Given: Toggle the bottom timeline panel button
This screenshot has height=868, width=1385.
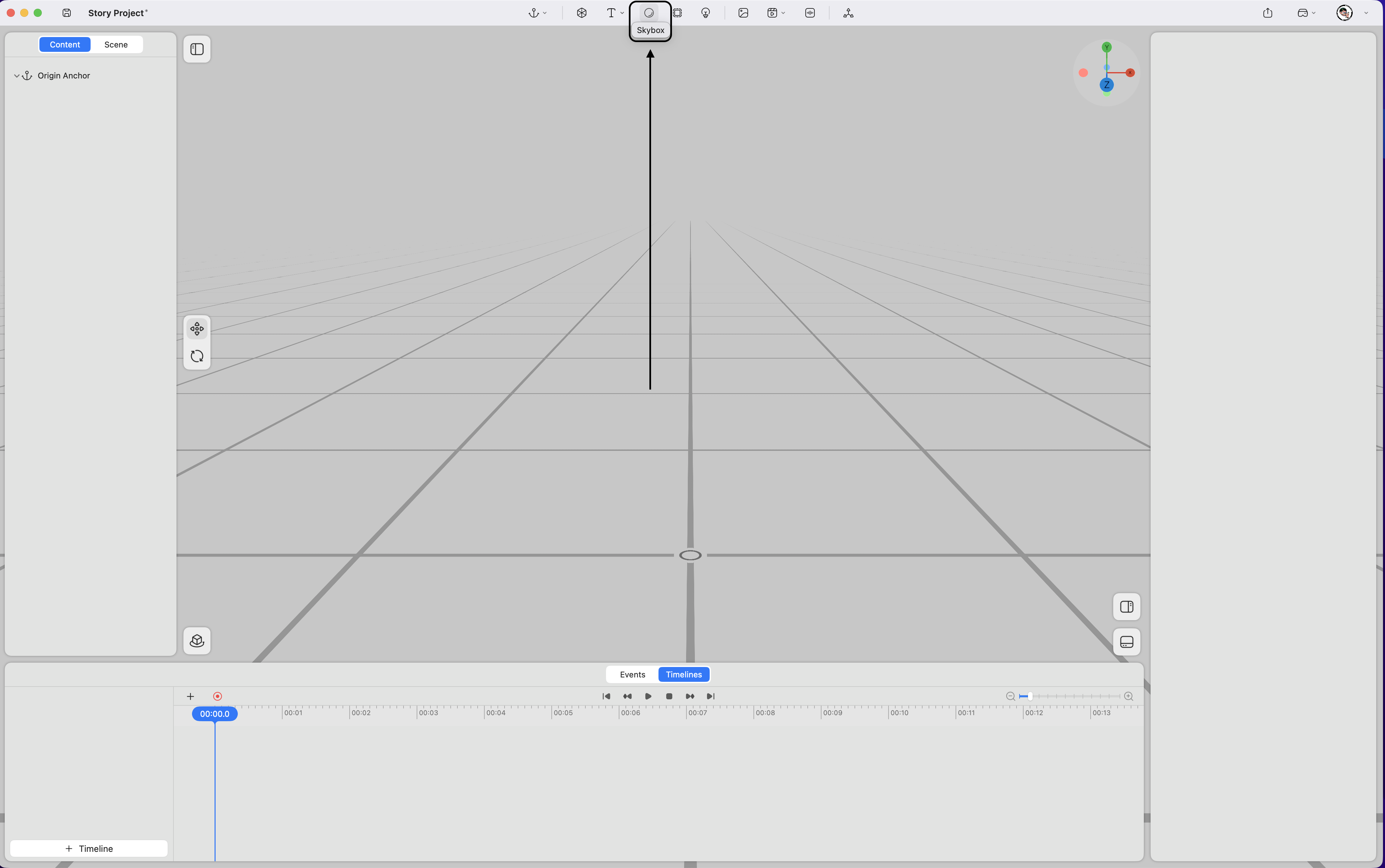Looking at the screenshot, I should (1127, 642).
